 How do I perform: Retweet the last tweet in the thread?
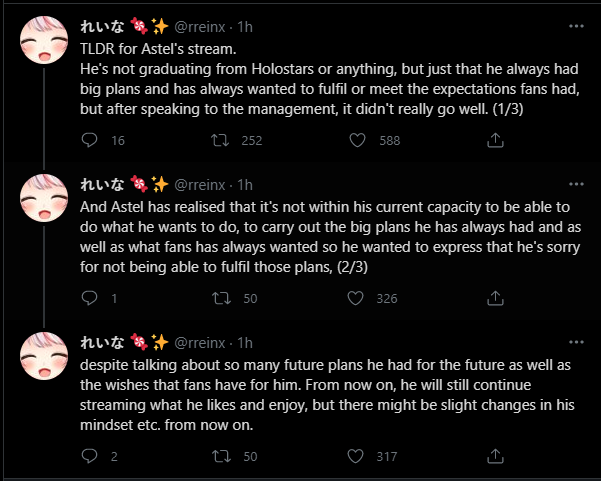coord(221,456)
